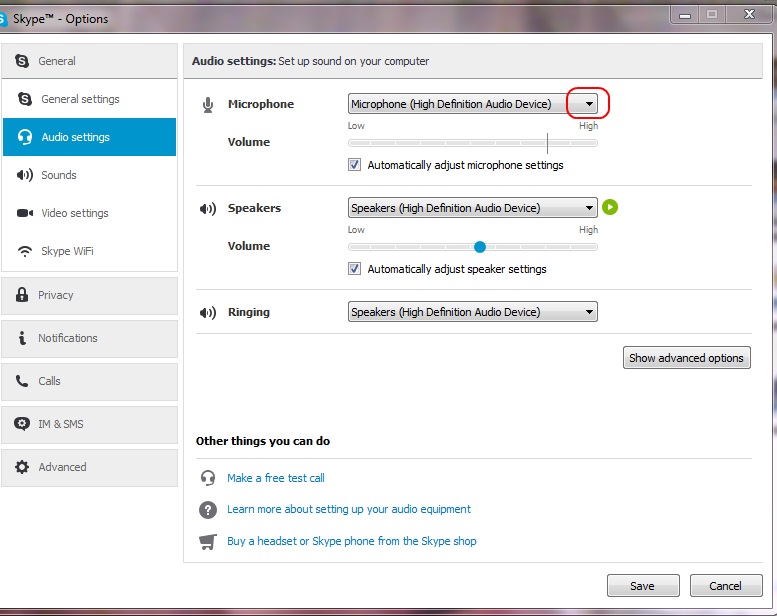Save the audio settings
777x616 pixels.
pyautogui.click(x=643, y=586)
